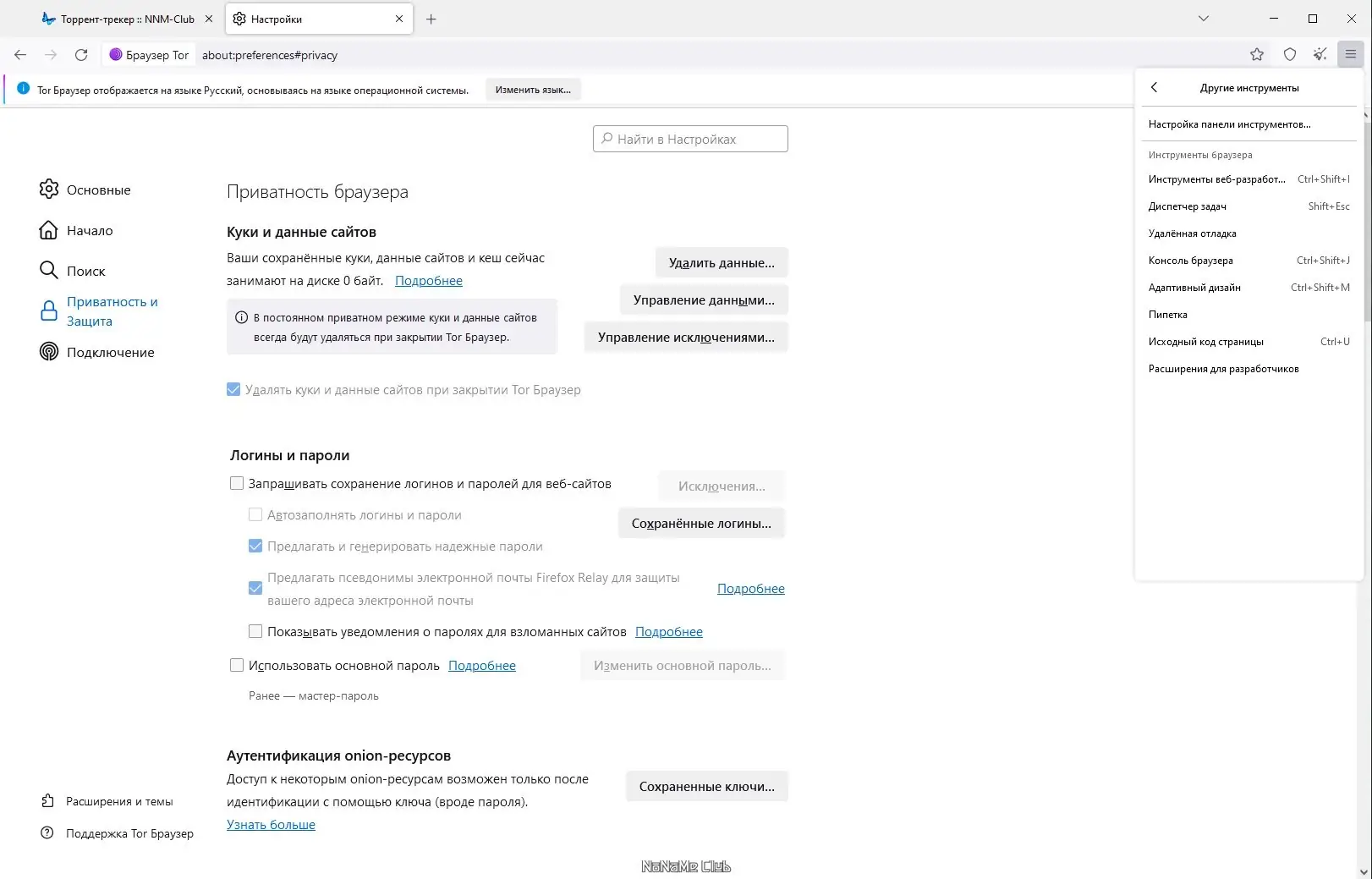Open the hamburger application menu
1372x879 pixels.
(1351, 55)
